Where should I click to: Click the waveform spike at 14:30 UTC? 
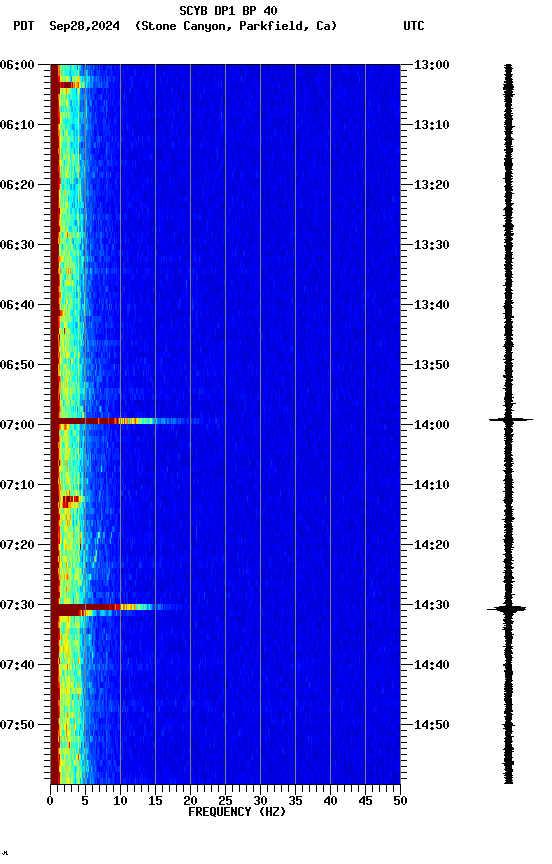click(507, 609)
